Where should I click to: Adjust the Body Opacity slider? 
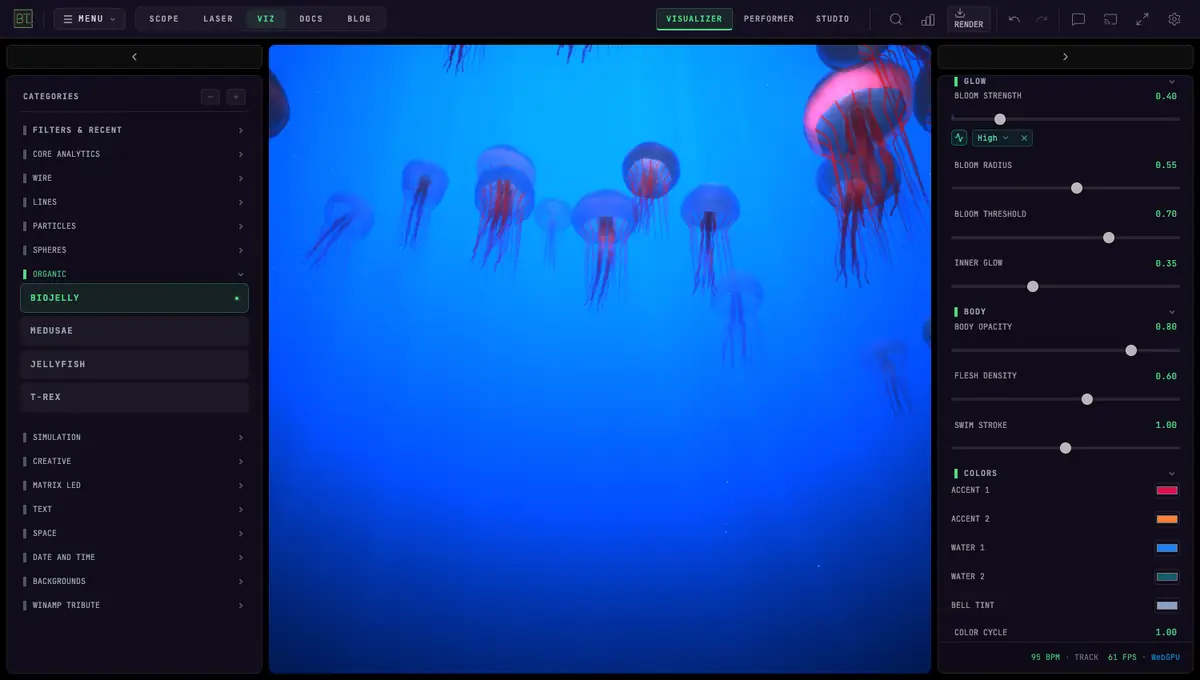(x=1066, y=350)
